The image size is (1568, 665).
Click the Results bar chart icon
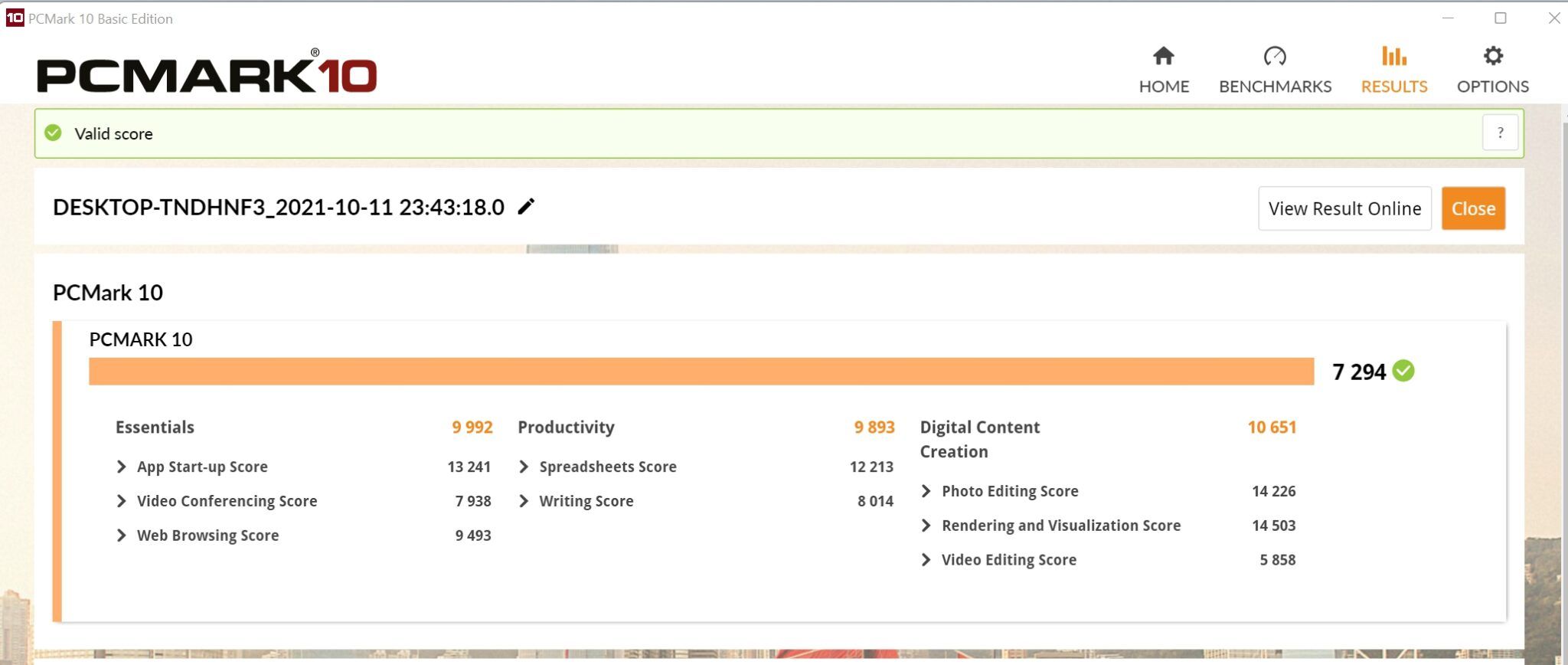[x=1393, y=56]
